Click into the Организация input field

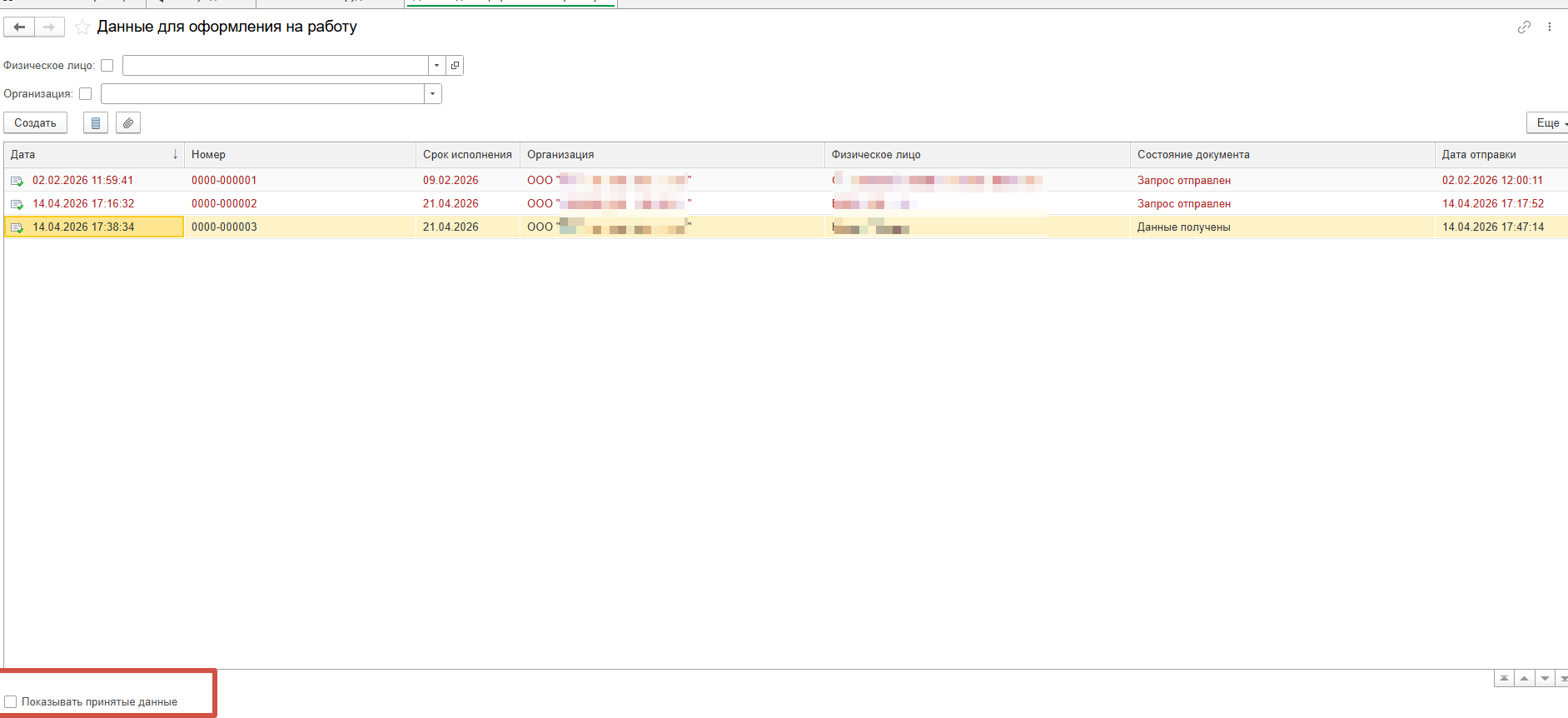[262, 94]
